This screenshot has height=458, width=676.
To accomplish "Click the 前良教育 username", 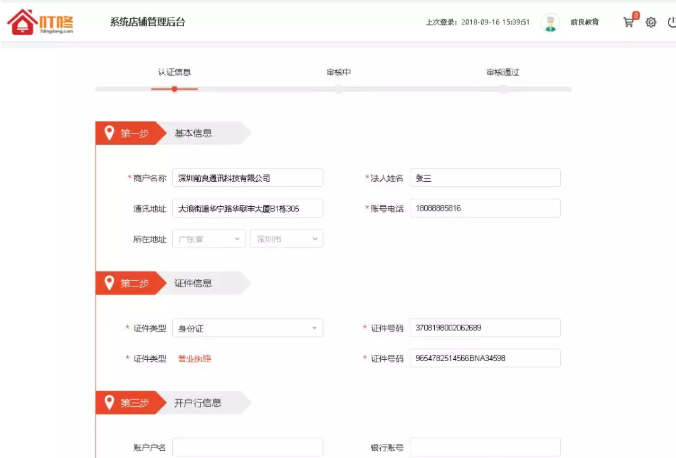I will 585,22.
